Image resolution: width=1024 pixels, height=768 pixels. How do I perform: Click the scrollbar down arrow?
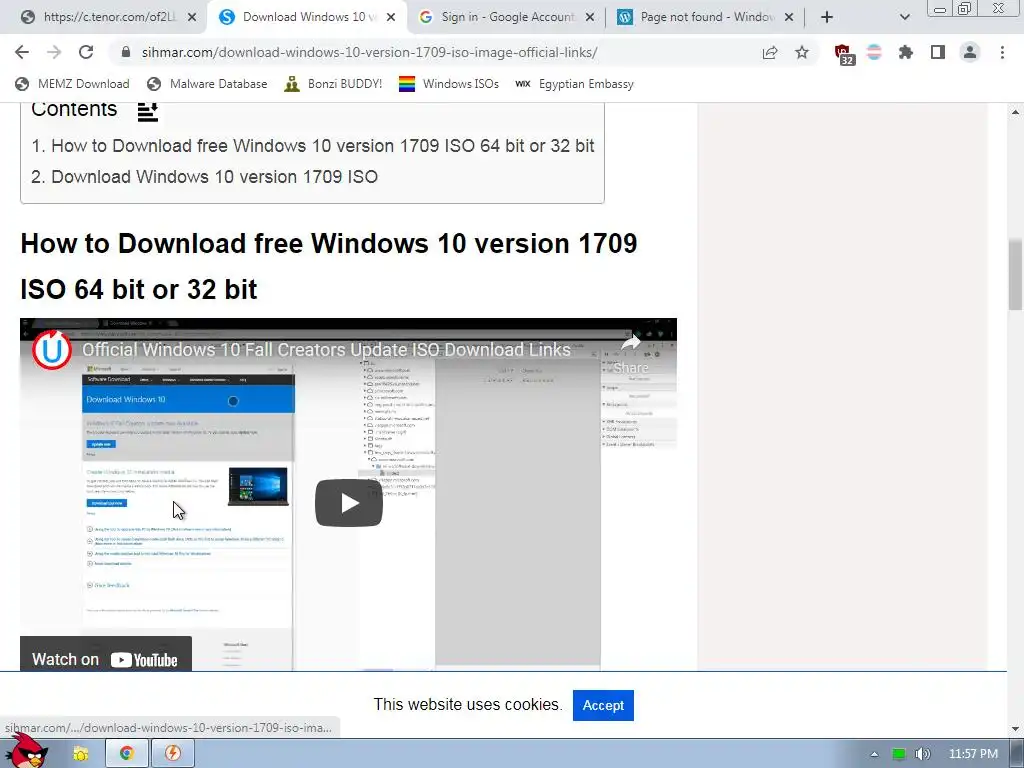(x=1016, y=729)
